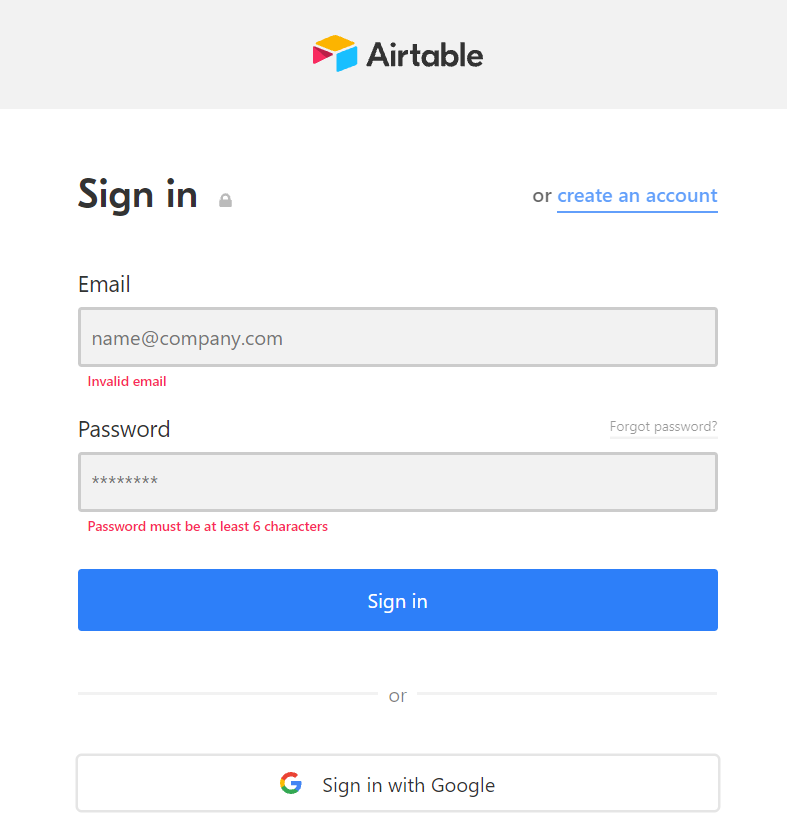
Task: Click the divider line right of or
Action: [x=567, y=693]
